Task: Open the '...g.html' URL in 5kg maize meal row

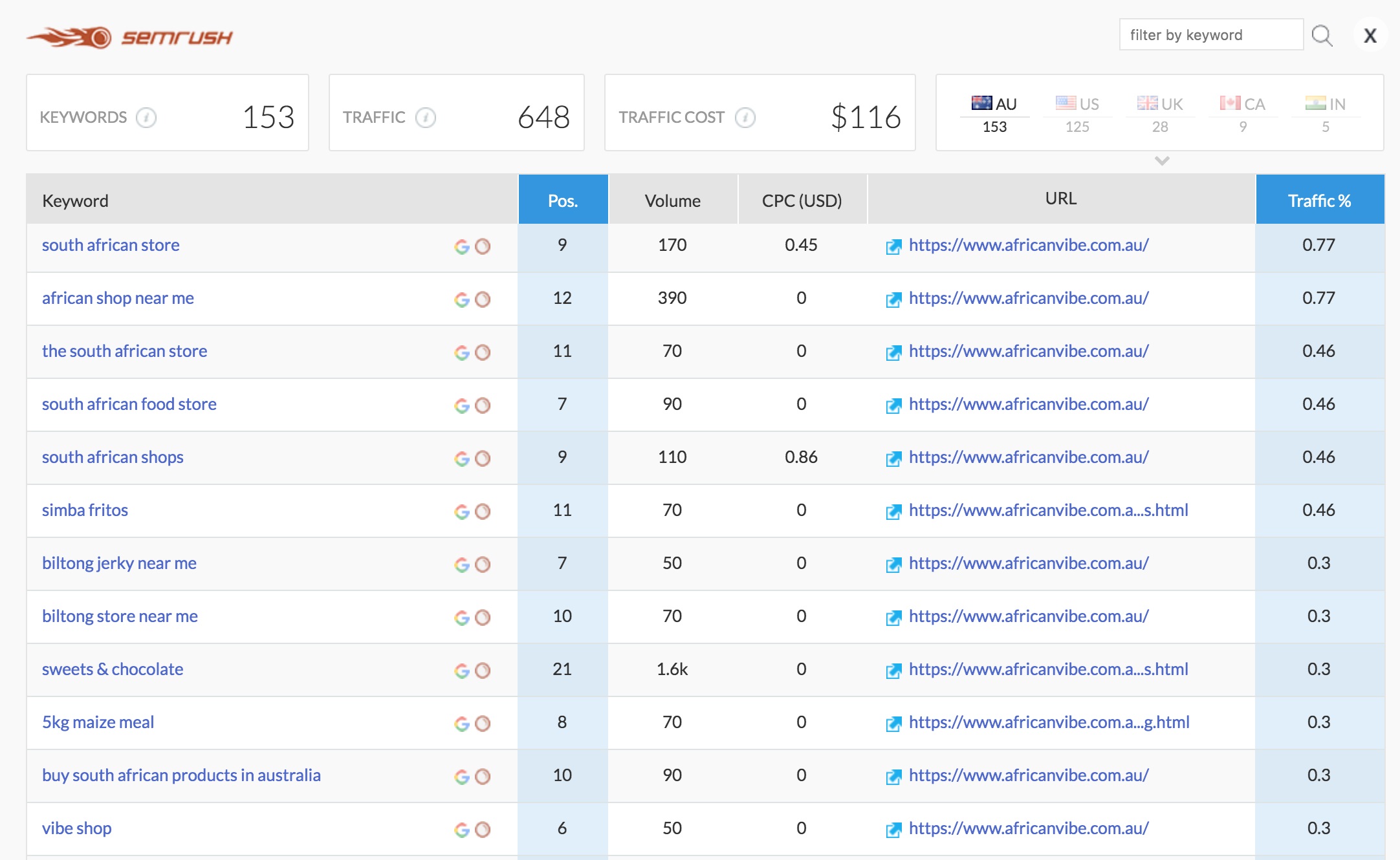Action: tap(1049, 722)
